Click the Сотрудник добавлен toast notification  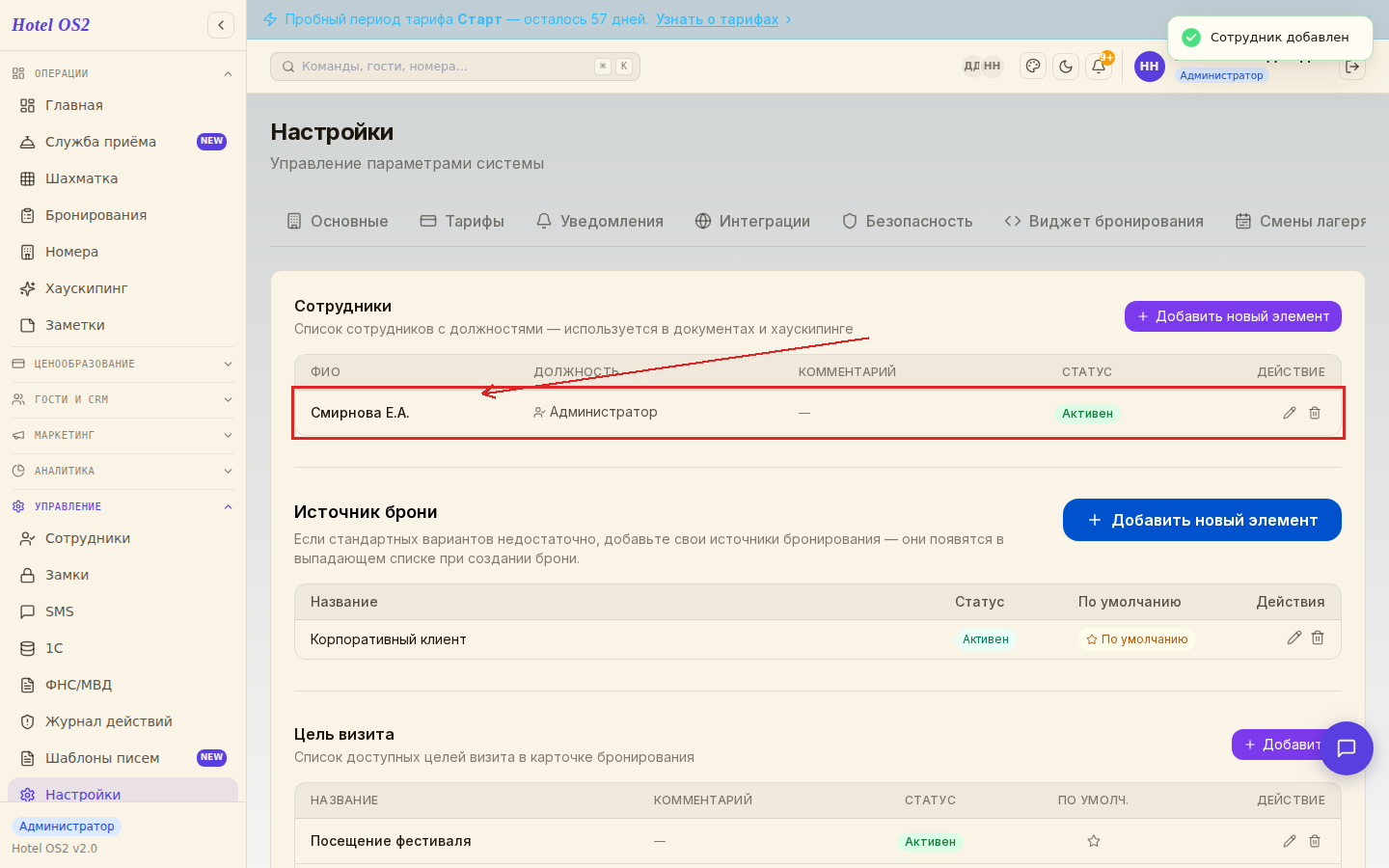tap(1270, 38)
